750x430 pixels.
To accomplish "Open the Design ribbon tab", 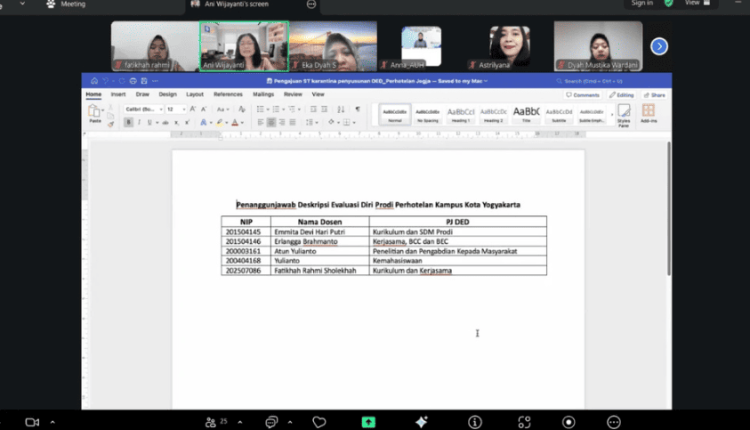I will click(x=167, y=94).
